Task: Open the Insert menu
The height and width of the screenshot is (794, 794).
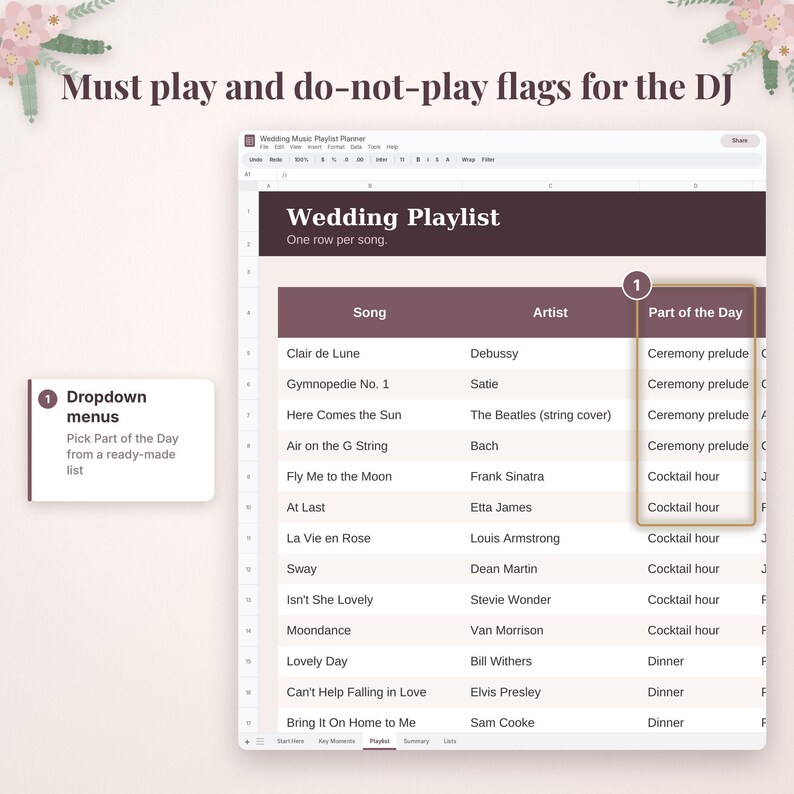Action: click(314, 147)
